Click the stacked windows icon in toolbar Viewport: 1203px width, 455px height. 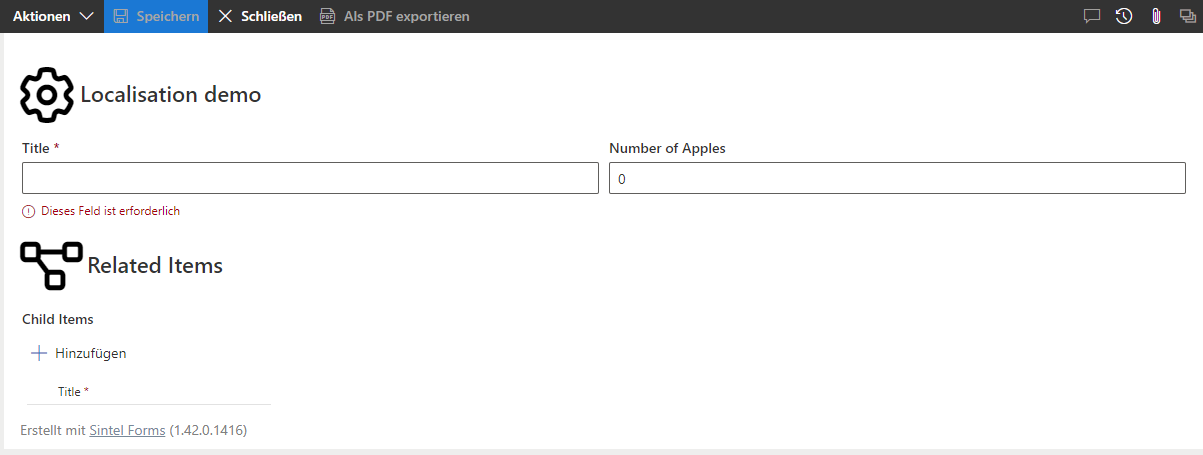(x=1186, y=16)
